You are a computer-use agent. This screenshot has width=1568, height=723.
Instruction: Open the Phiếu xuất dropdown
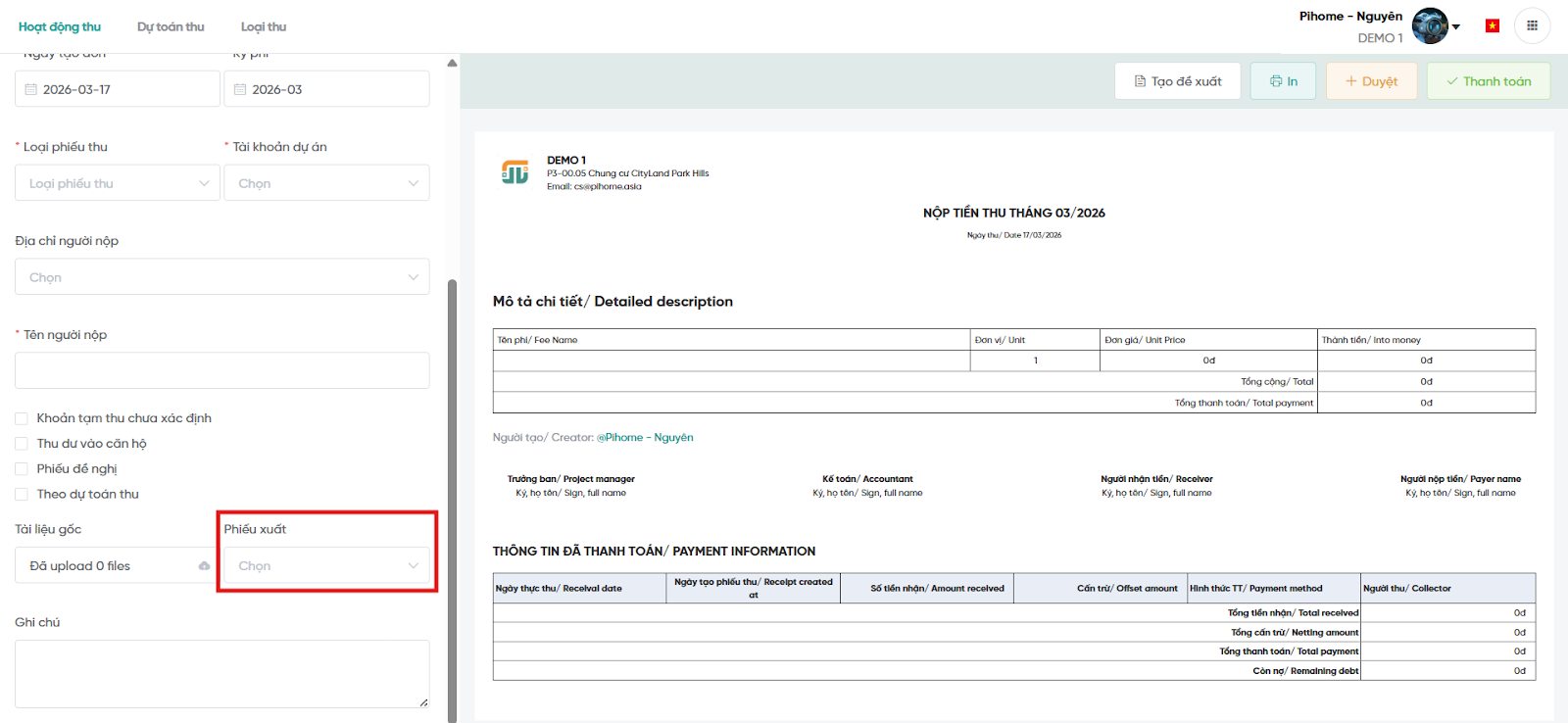(326, 566)
